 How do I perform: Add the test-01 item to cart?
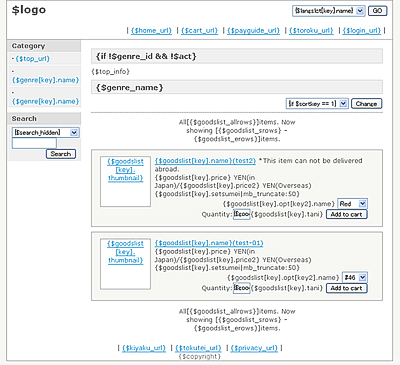[x=346, y=288]
